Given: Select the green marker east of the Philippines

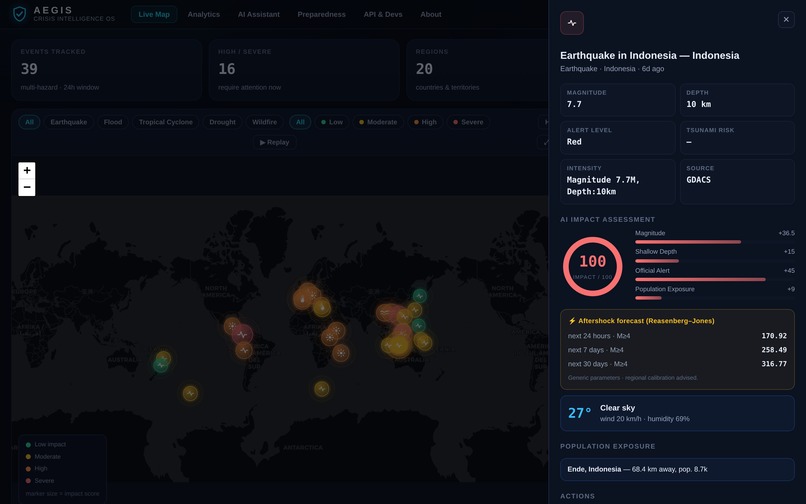Looking at the screenshot, I should [x=418, y=325].
